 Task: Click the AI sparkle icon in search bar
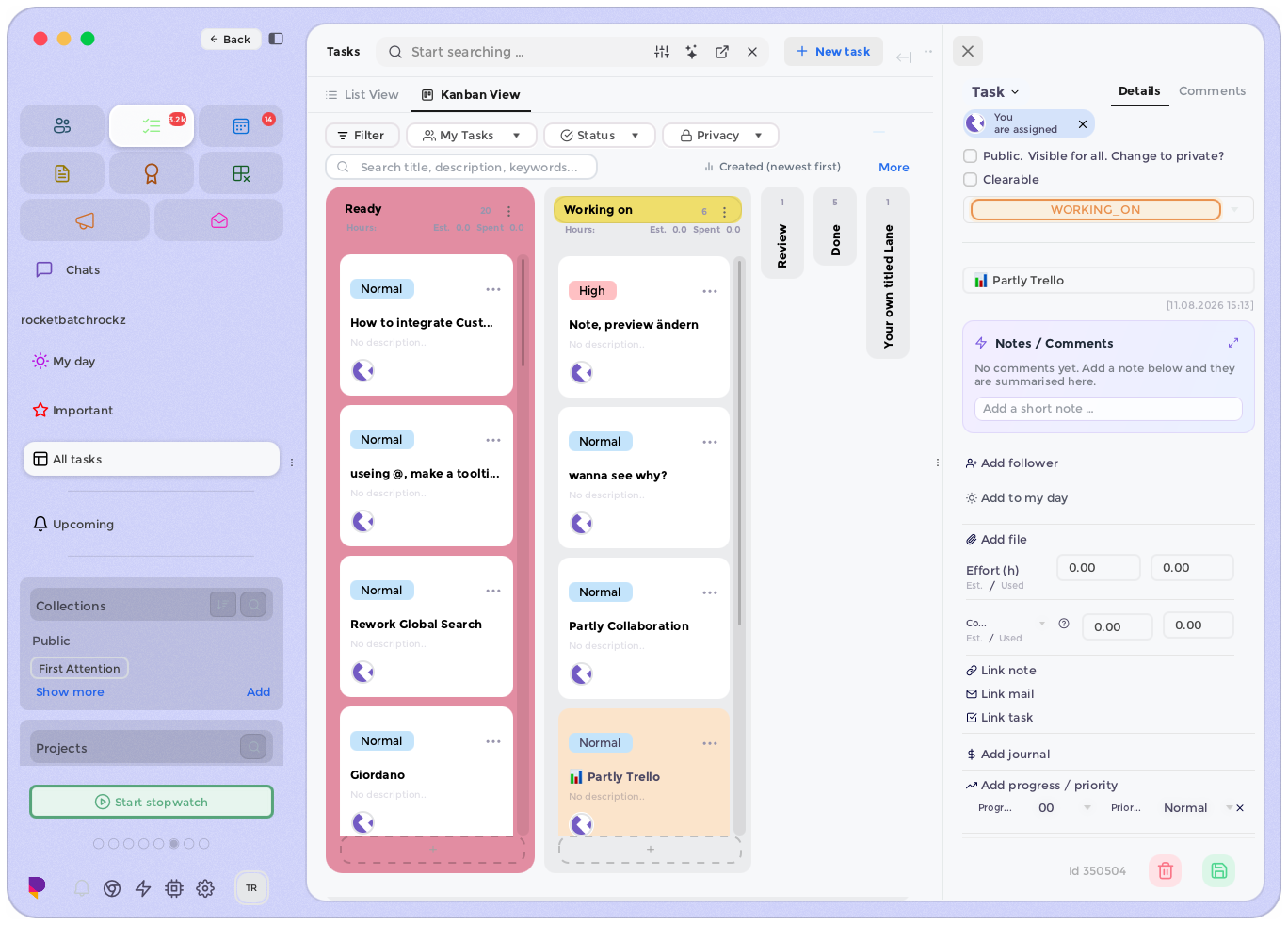tap(692, 52)
